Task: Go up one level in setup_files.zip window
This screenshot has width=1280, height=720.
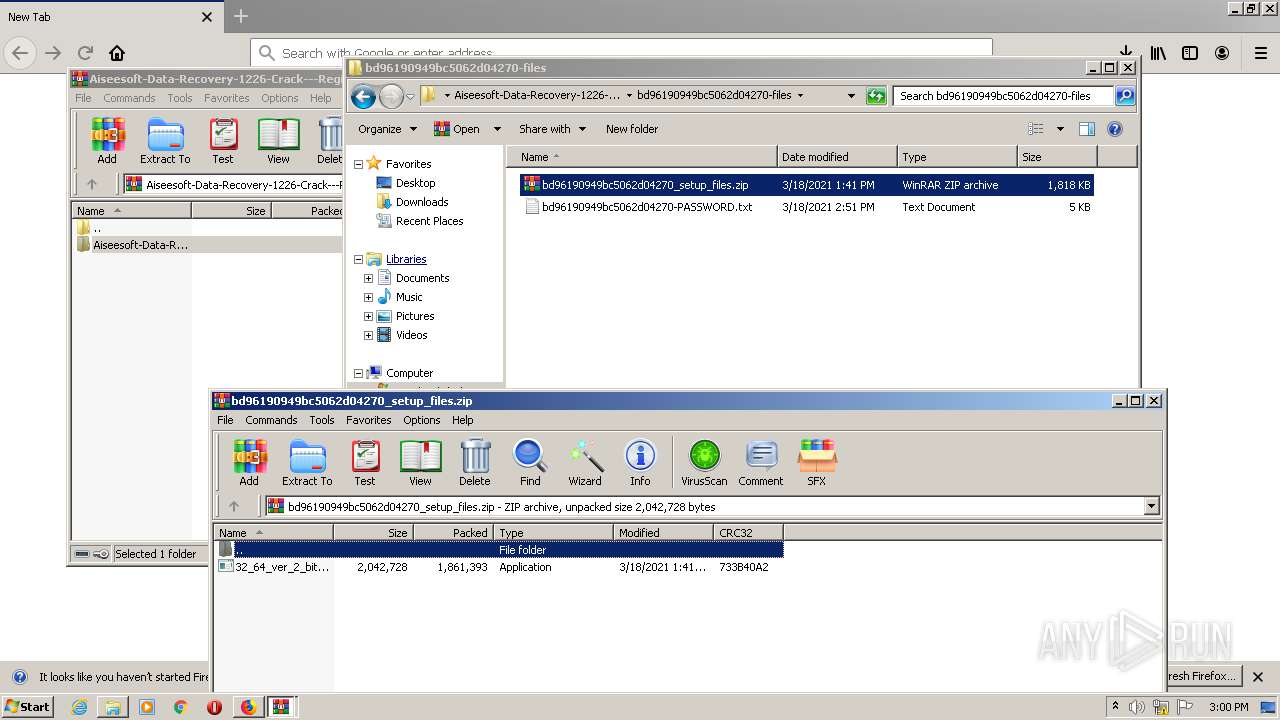Action: [x=234, y=507]
